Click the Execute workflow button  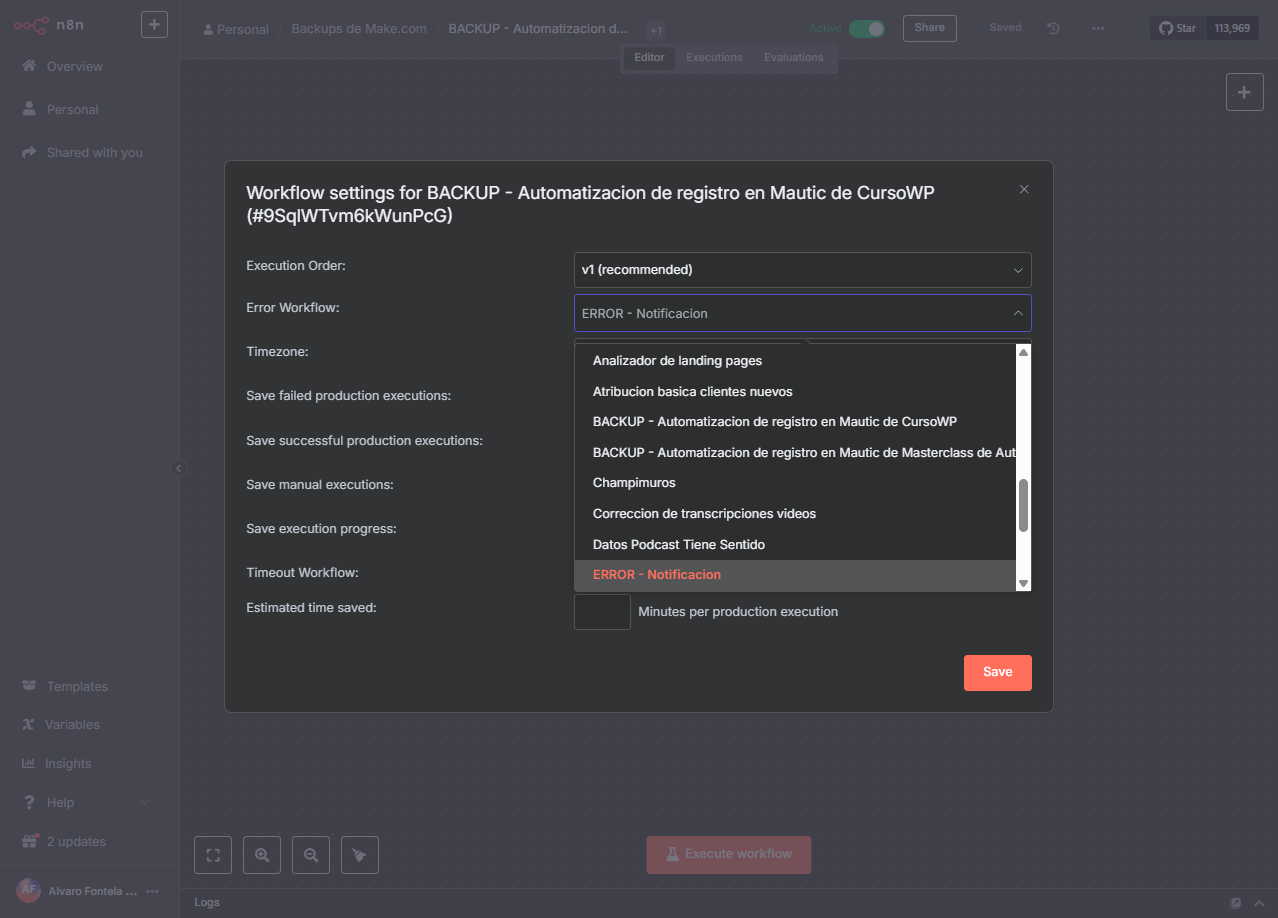729,855
